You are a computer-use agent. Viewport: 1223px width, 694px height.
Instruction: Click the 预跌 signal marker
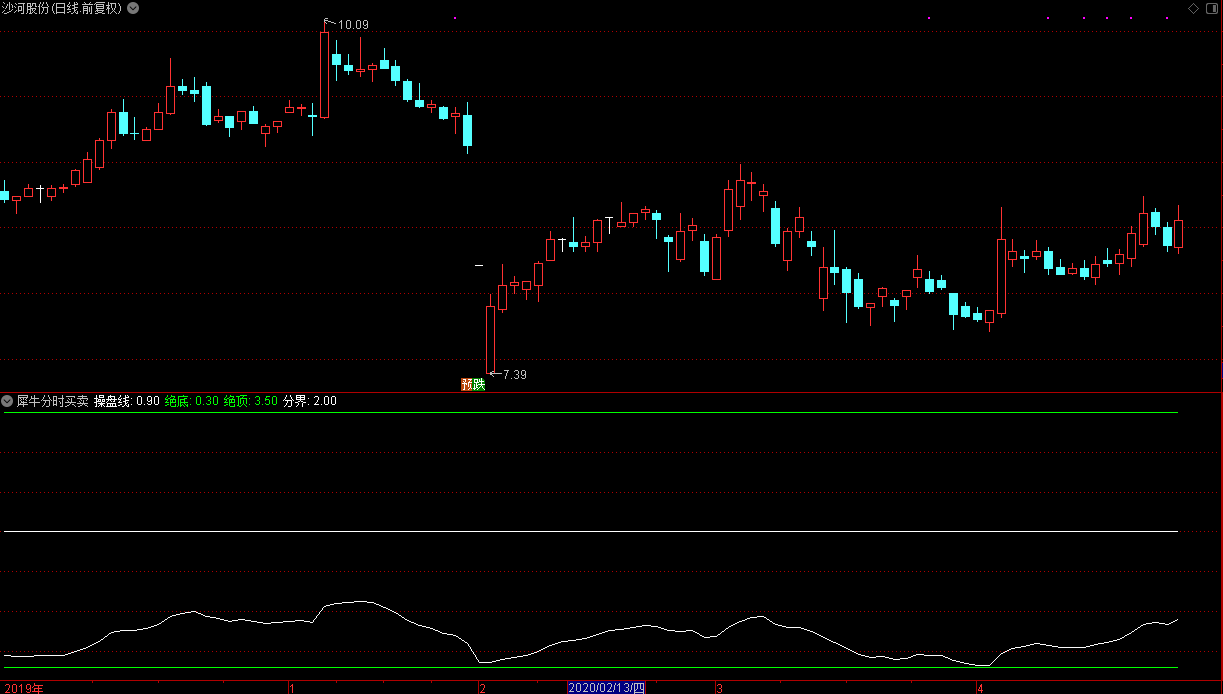[x=473, y=384]
